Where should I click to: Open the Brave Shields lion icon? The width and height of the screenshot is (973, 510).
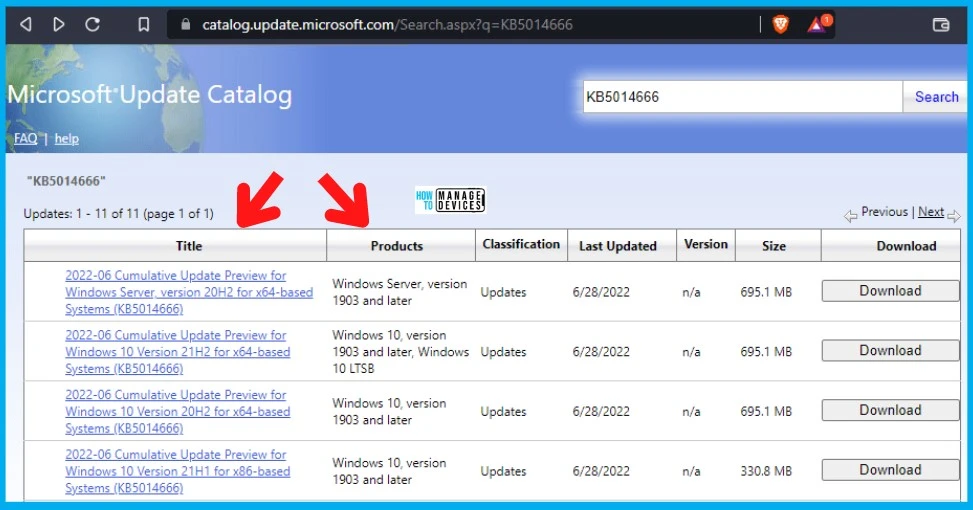(780, 24)
